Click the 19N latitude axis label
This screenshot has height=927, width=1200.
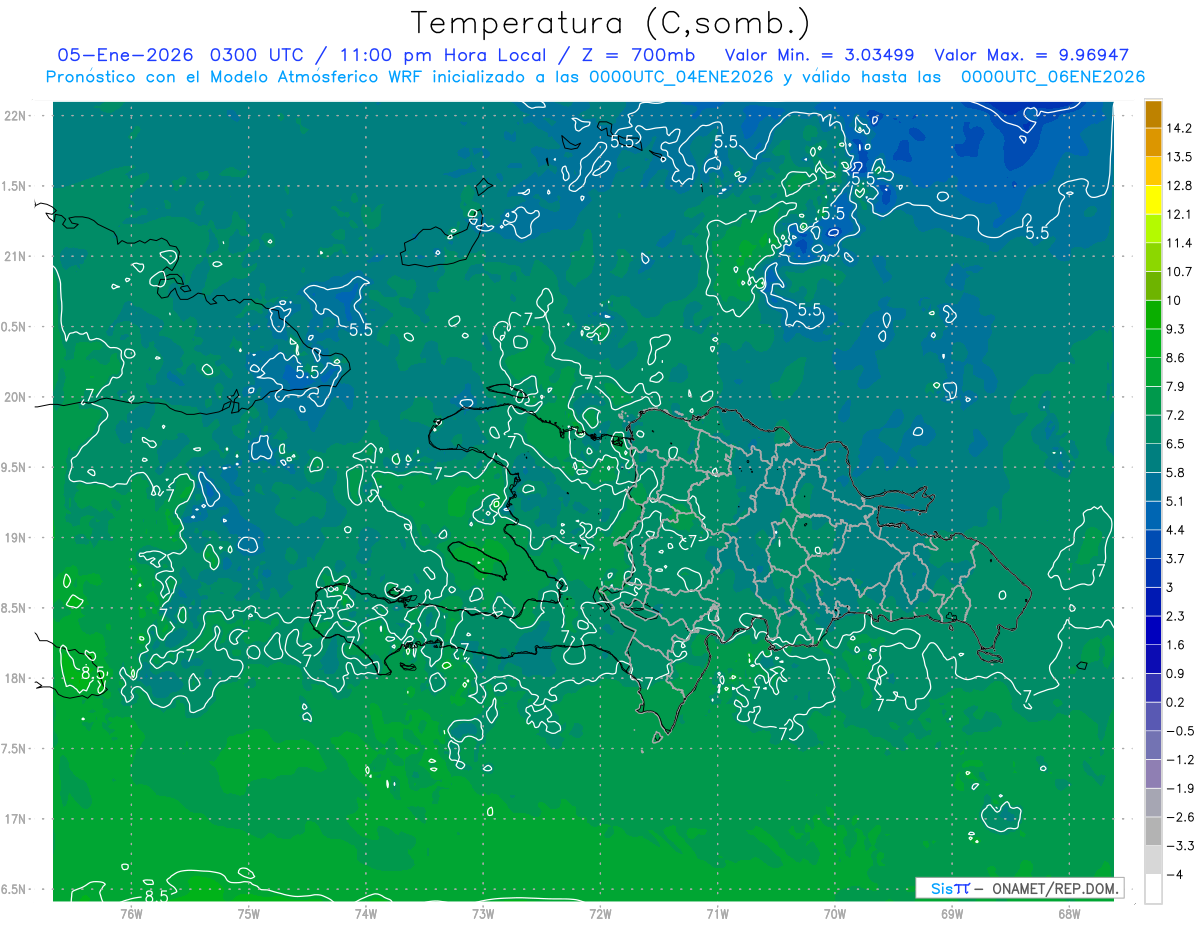pyautogui.click(x=15, y=538)
